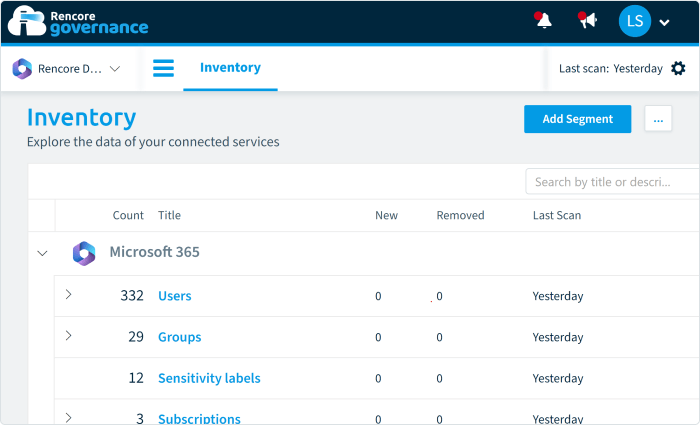Click the tenant icon beside Rencore D...
Screen dimensions: 700x426
pyautogui.click(x=22, y=69)
